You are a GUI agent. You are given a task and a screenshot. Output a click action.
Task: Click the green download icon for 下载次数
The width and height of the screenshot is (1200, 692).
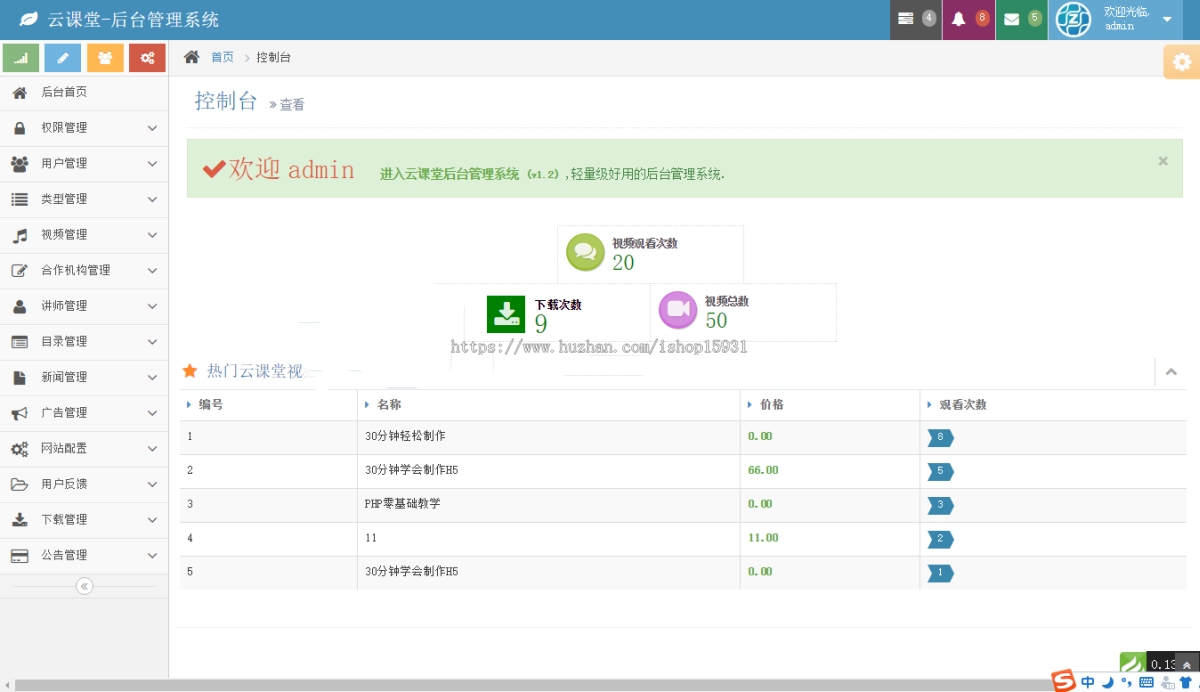click(506, 313)
